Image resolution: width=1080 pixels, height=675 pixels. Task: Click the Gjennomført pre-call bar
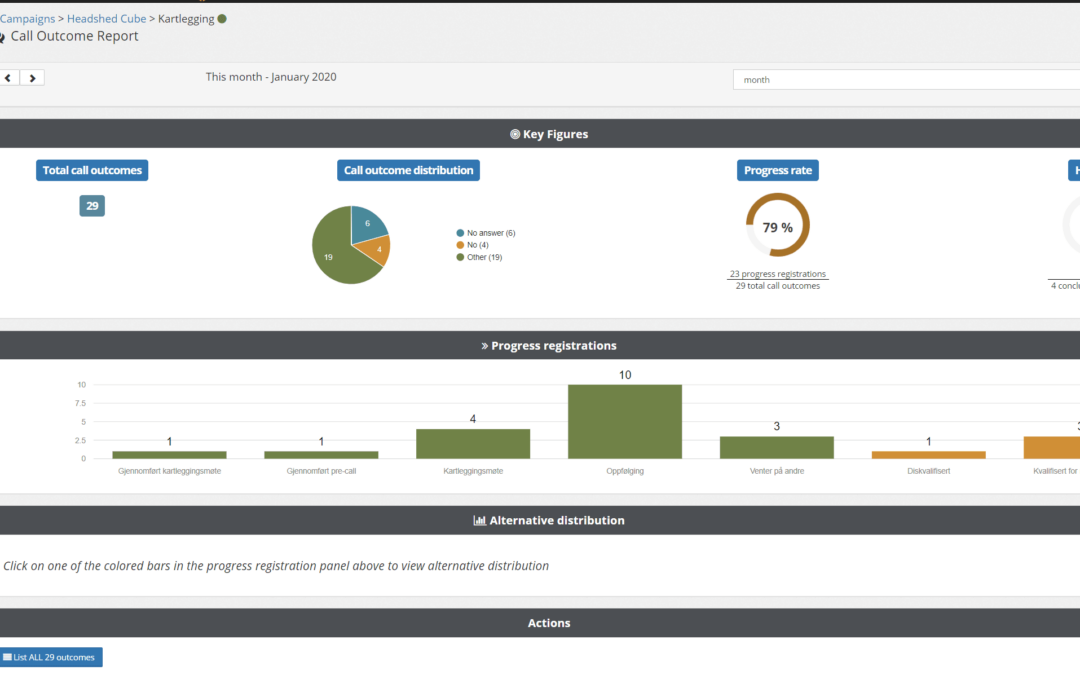pos(321,455)
